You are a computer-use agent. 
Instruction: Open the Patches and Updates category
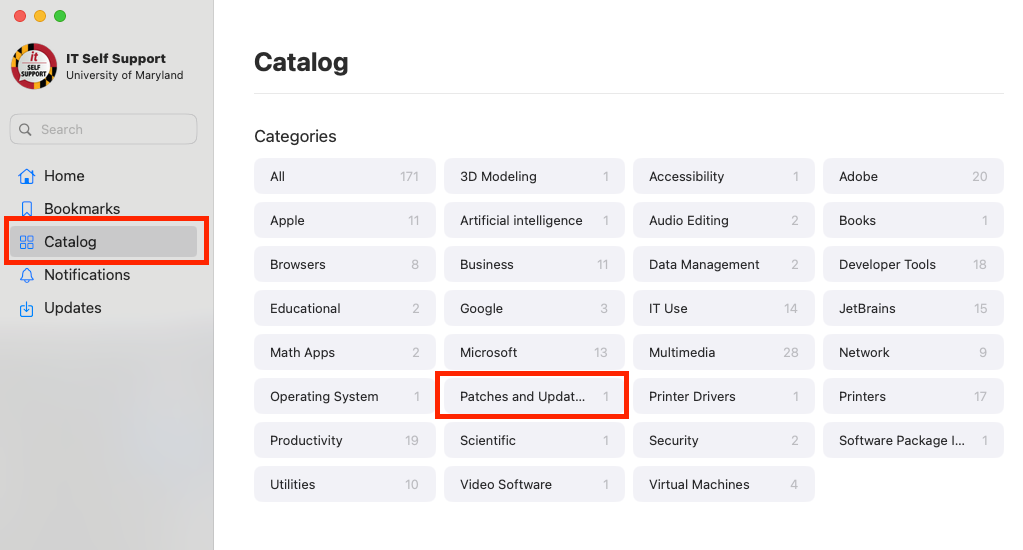(x=534, y=396)
